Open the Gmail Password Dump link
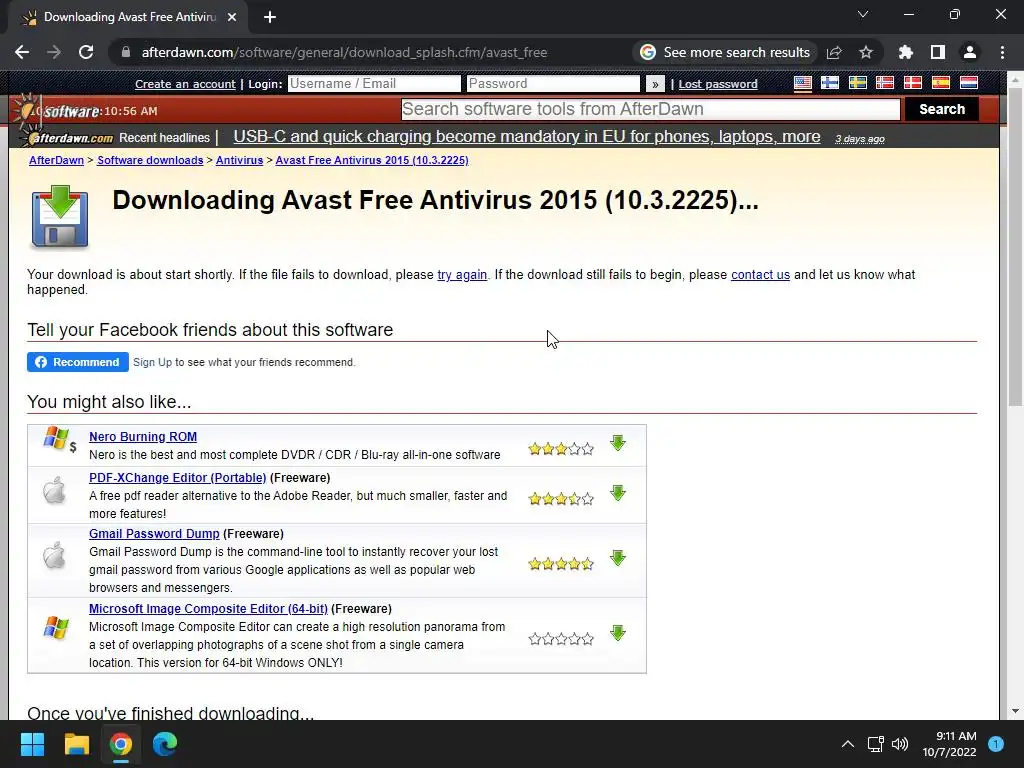 [x=154, y=534]
